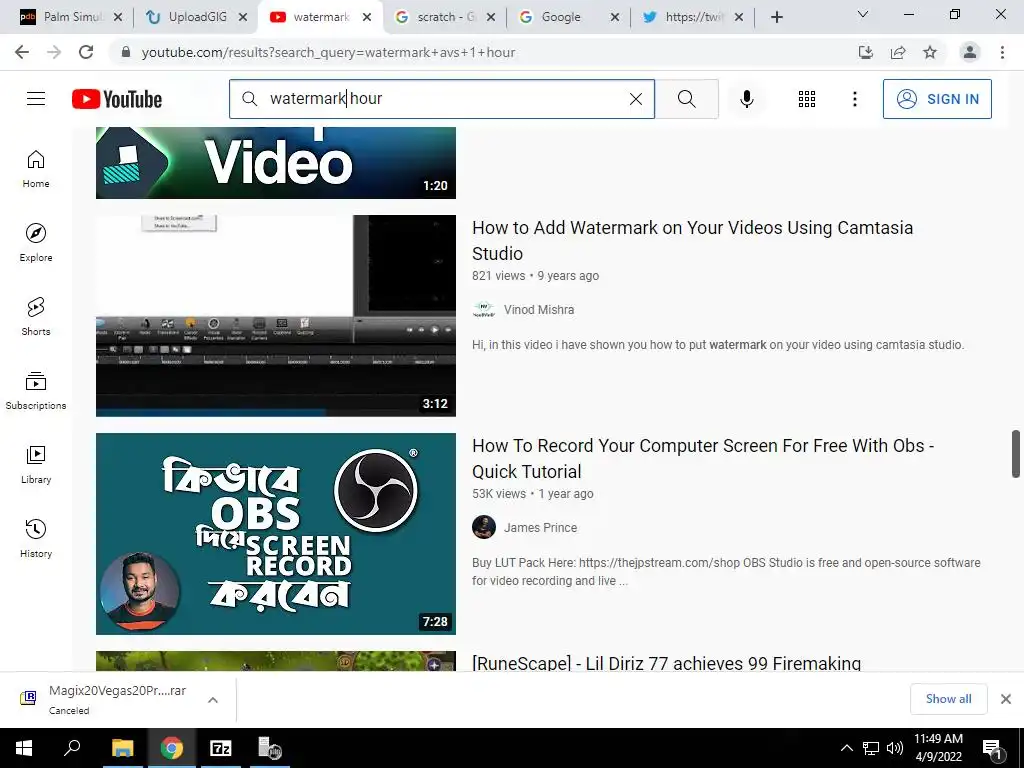This screenshot has width=1024, height=768.
Task: Open Chrome three-dot menu
Action: click(x=1002, y=52)
